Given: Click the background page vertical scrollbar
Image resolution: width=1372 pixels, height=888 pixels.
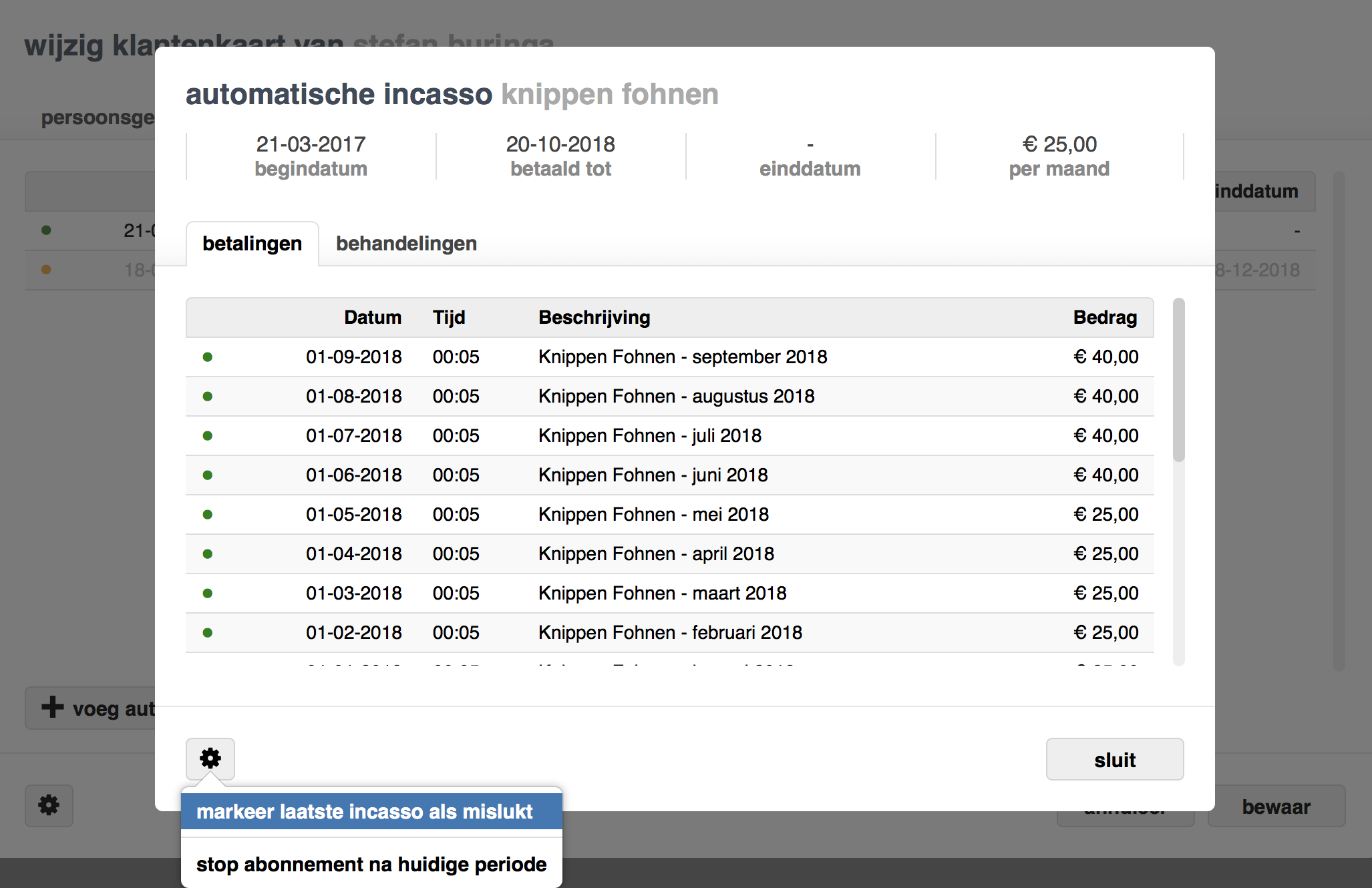Looking at the screenshot, I should pos(1339,421).
